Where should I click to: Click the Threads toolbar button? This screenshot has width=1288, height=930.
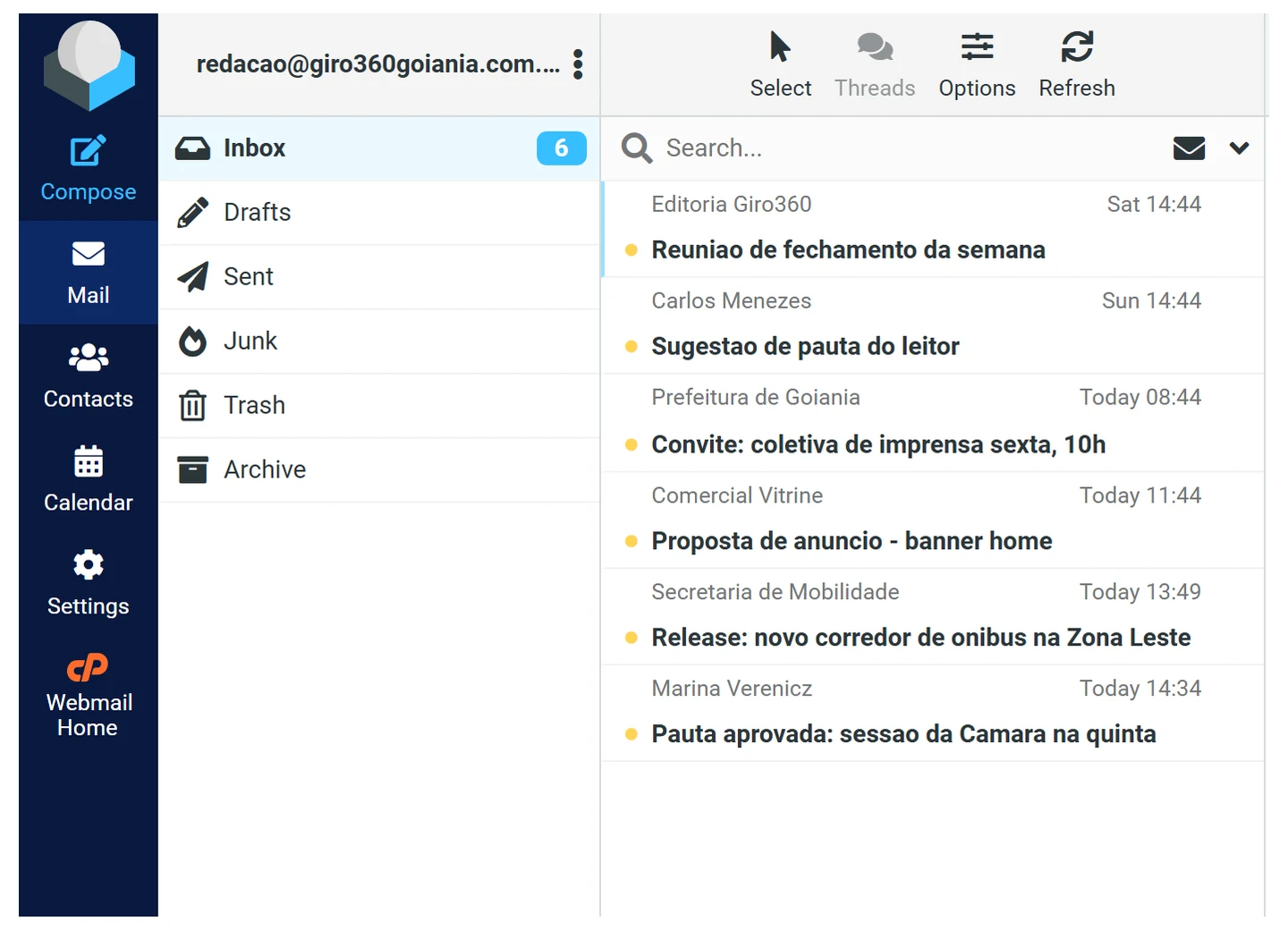(x=875, y=64)
